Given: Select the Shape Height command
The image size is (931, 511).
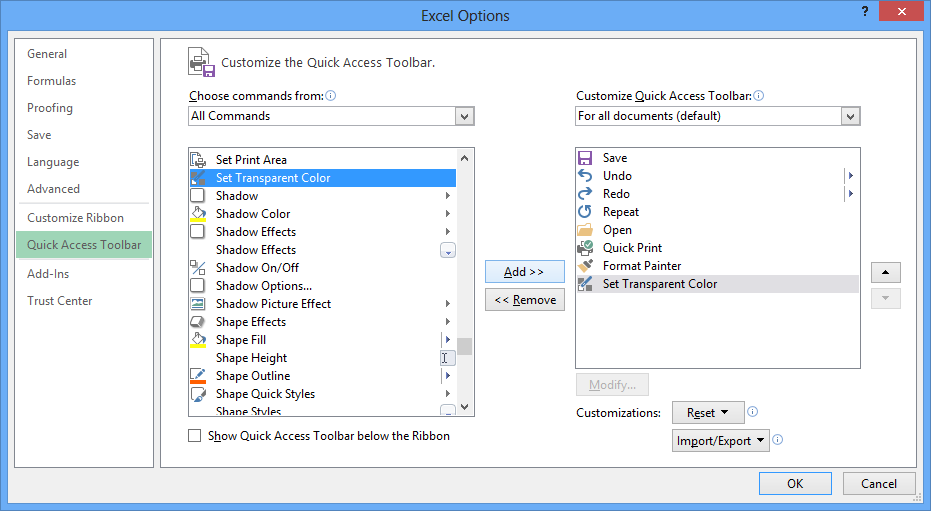Looking at the screenshot, I should point(322,358).
